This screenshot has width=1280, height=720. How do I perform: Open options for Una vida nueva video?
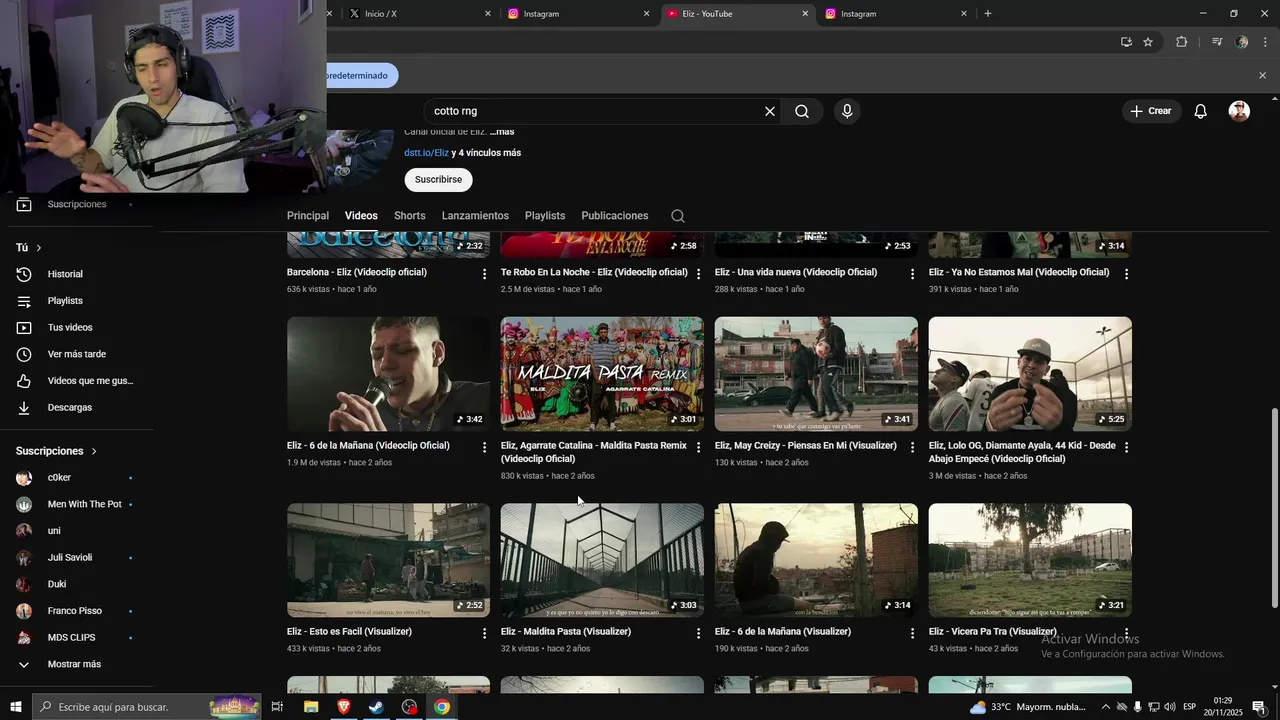pyautogui.click(x=912, y=273)
